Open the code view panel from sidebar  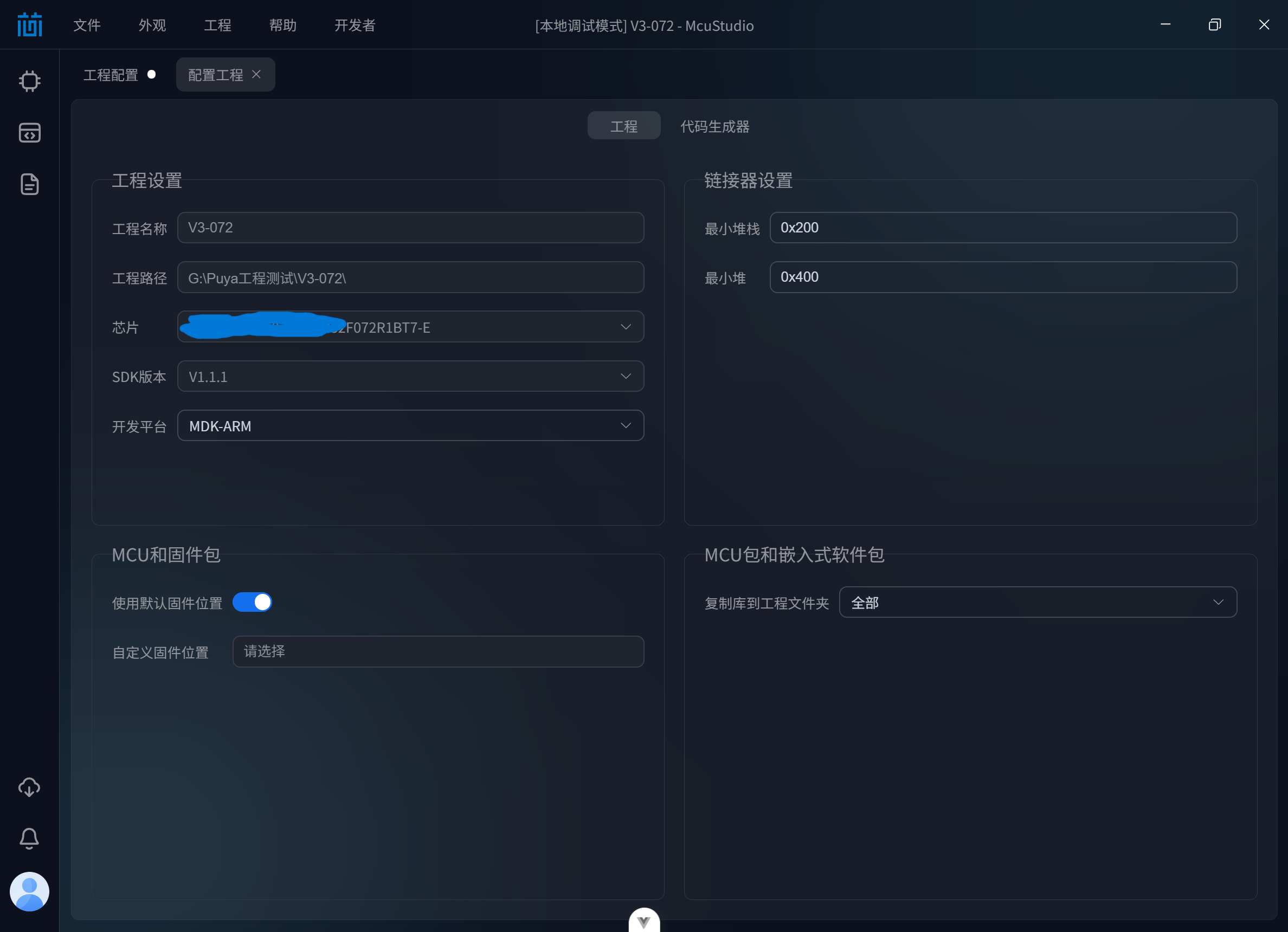tap(29, 133)
